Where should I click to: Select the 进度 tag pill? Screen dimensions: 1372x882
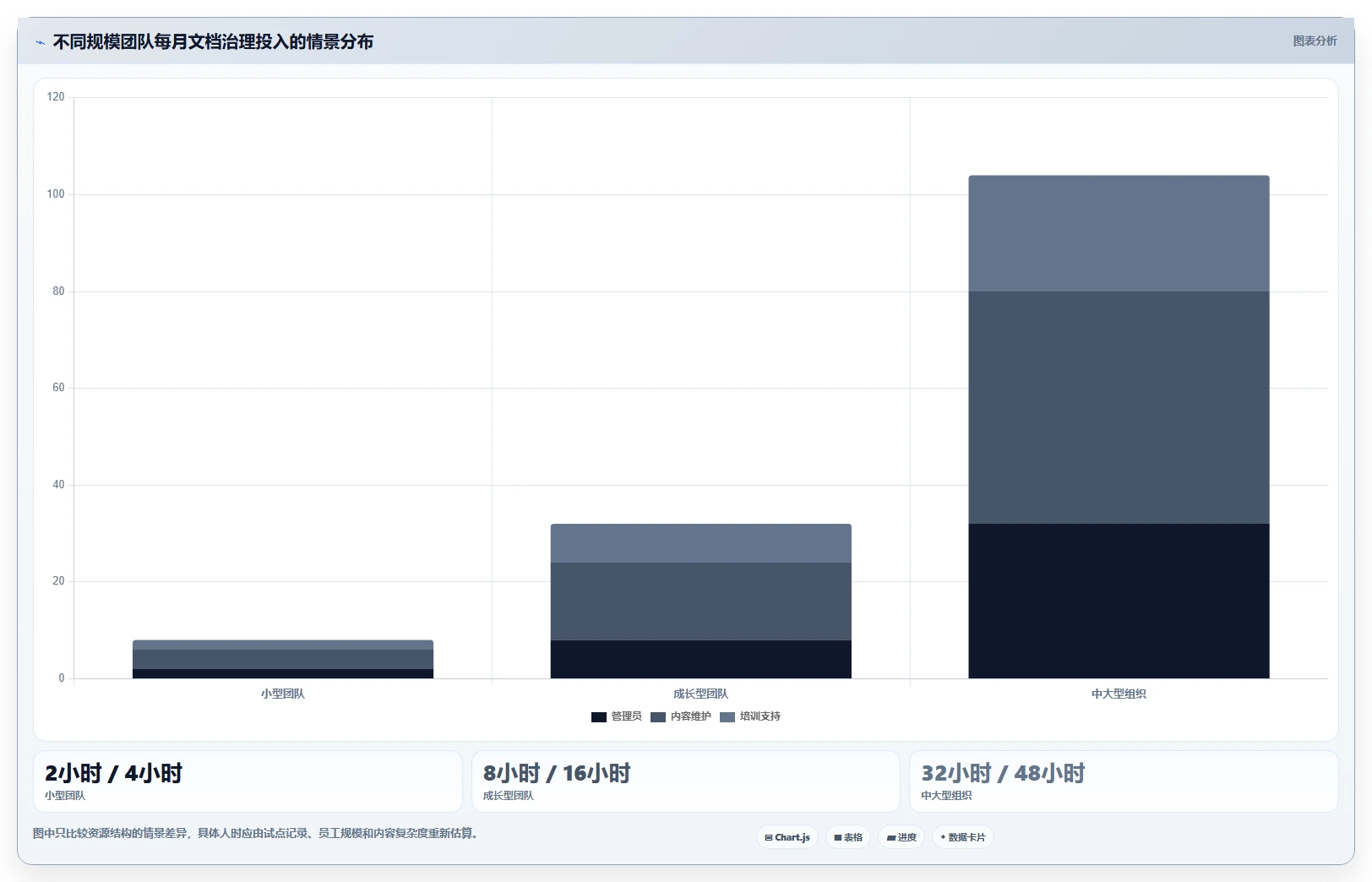(x=901, y=837)
